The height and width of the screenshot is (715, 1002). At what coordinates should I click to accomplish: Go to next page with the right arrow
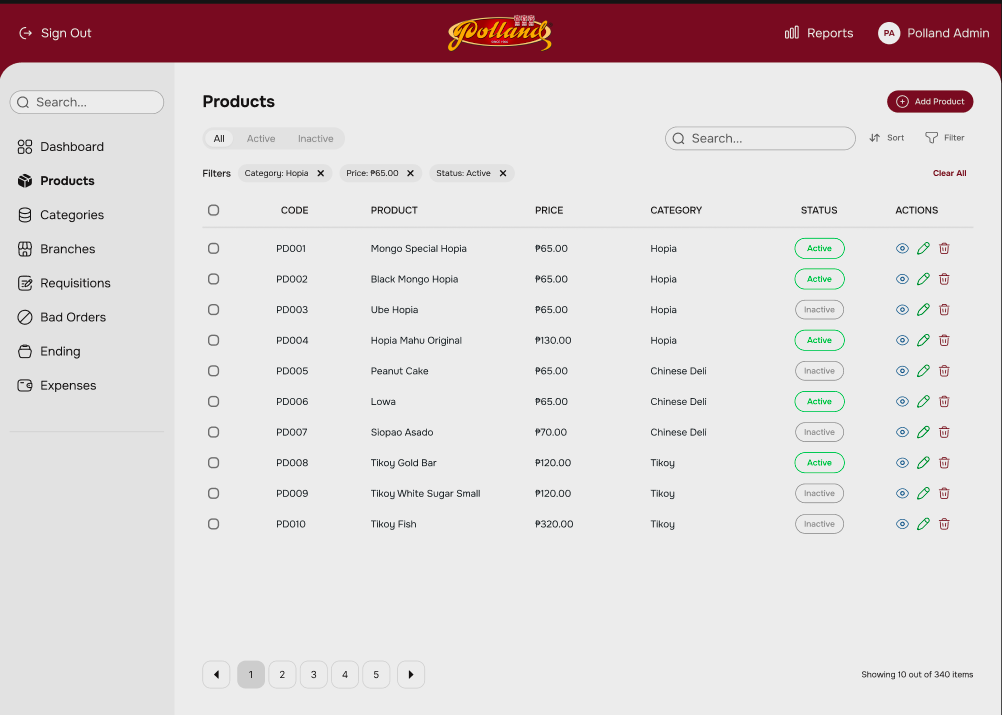click(411, 675)
